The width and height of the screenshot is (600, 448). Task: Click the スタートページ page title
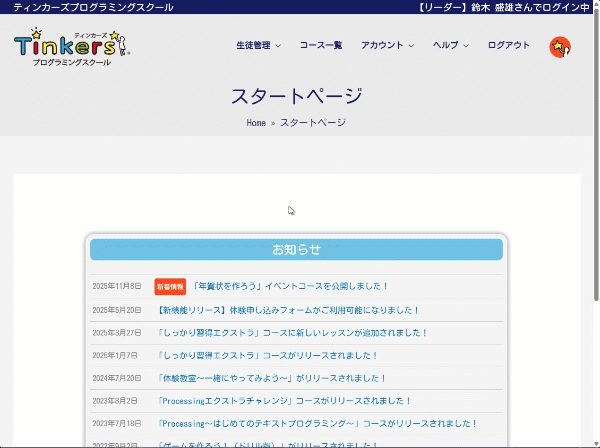(297, 97)
